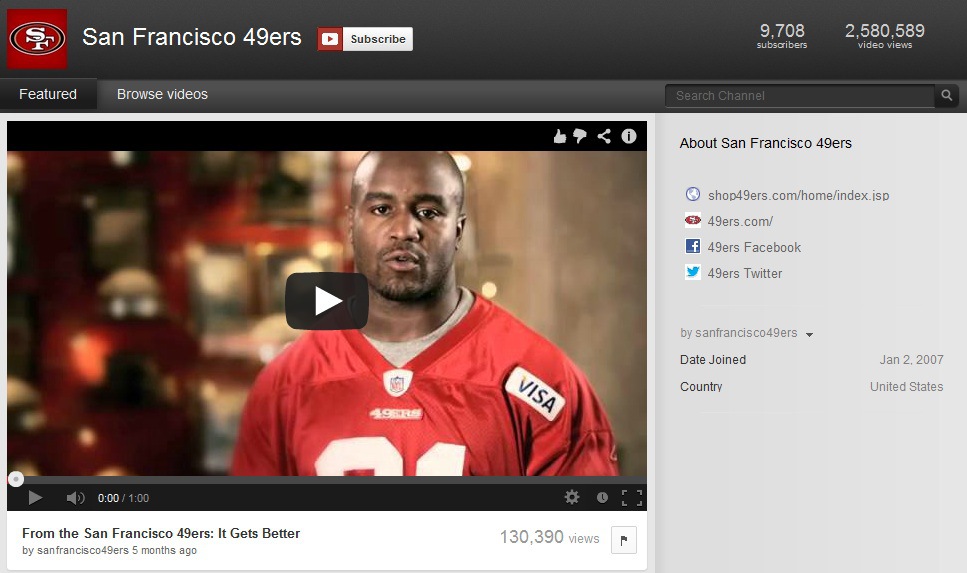
Task: Click the Country value United States
Action: (907, 387)
